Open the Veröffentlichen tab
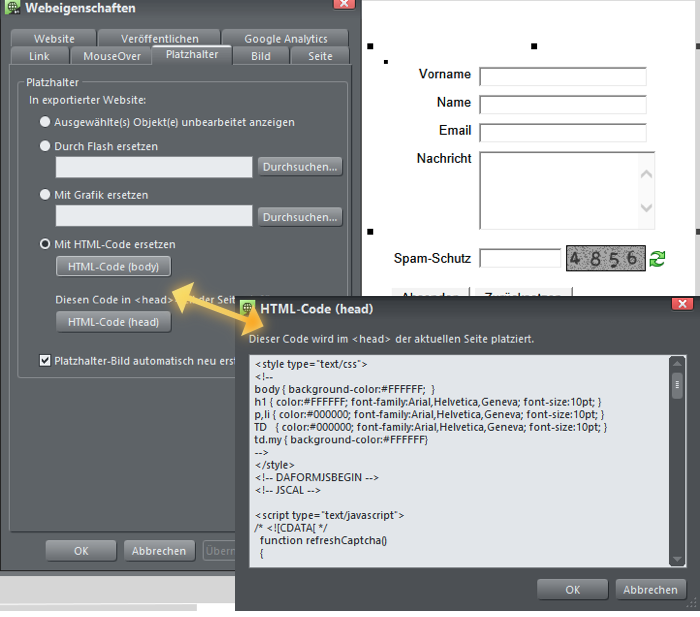This screenshot has width=700, height=617. pyautogui.click(x=159, y=39)
